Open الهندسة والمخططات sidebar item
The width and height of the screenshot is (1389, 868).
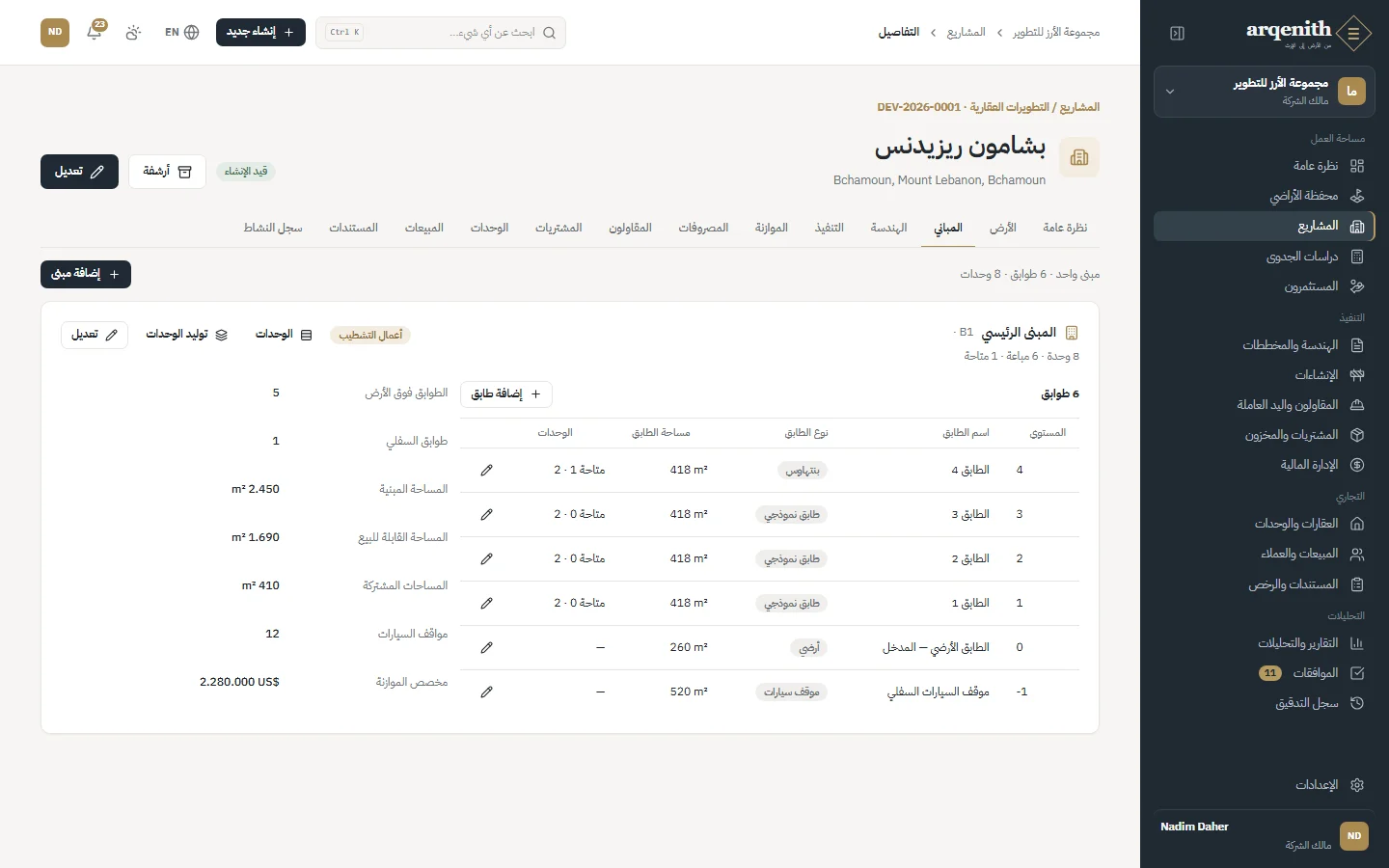pos(1265,345)
